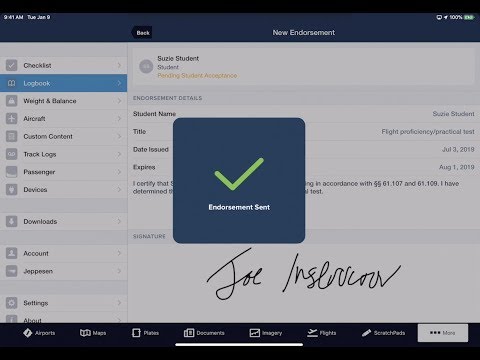Screen dimensions: 480x360
Task: Expand the Logbook row chevron
Action: [x=119, y=83]
